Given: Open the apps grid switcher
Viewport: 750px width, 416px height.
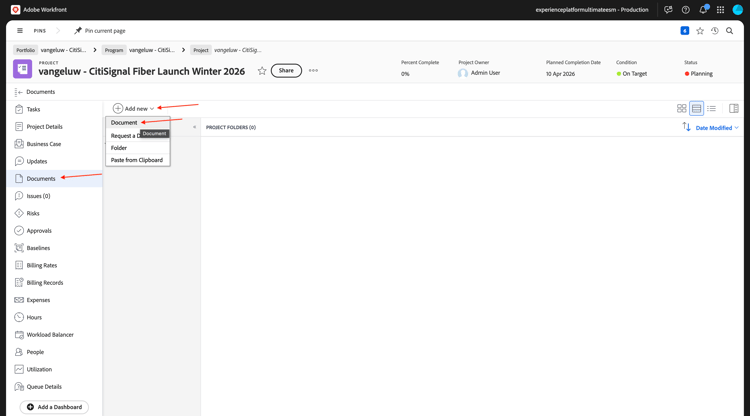Looking at the screenshot, I should (x=720, y=10).
